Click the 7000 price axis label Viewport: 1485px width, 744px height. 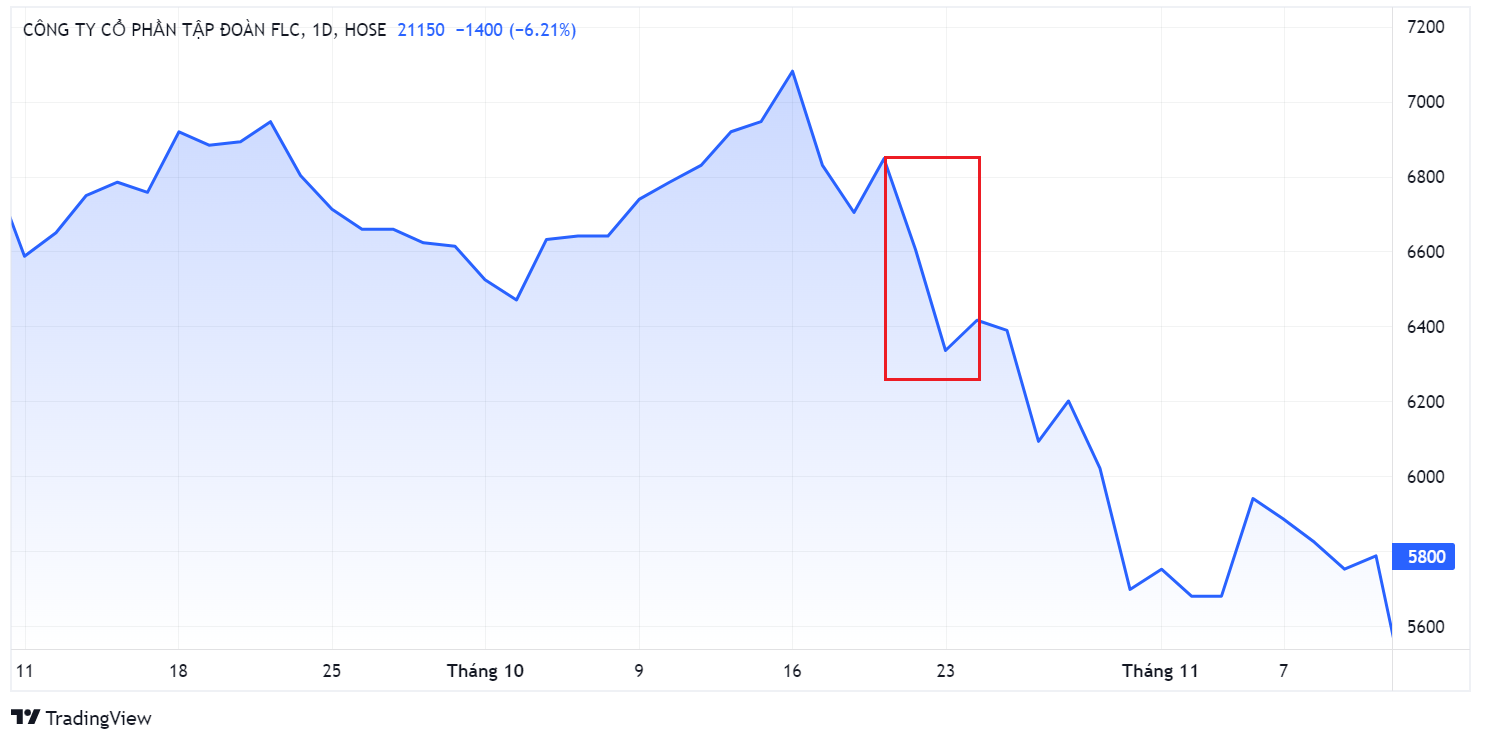[1426, 102]
